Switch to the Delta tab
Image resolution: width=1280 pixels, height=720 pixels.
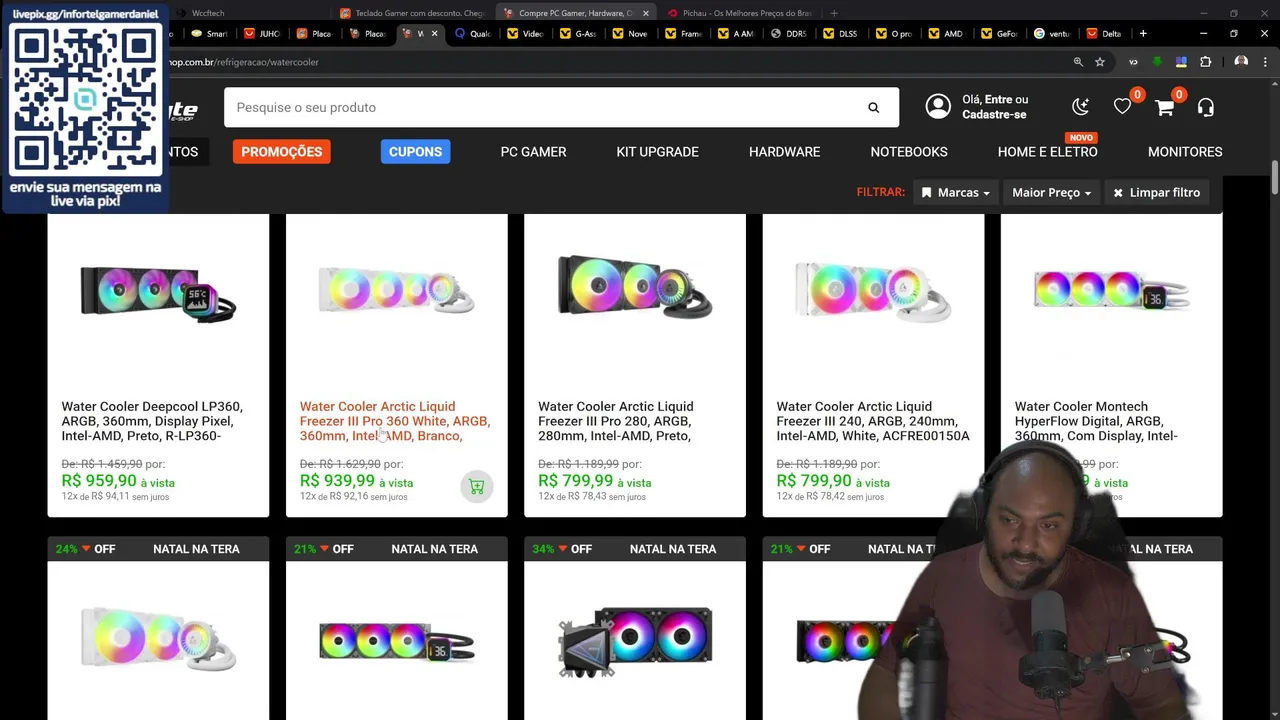[1104, 33]
